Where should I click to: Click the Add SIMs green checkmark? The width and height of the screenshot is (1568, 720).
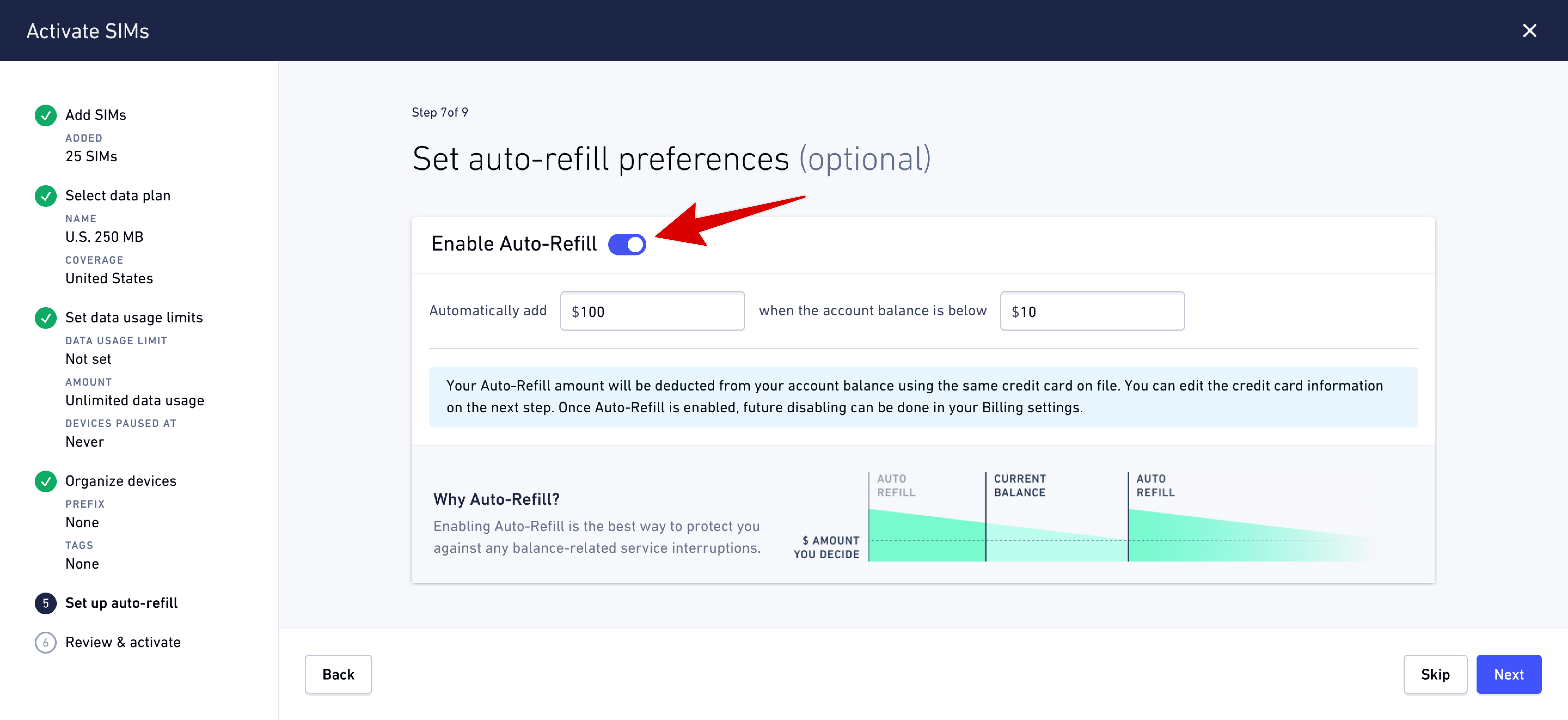[46, 115]
